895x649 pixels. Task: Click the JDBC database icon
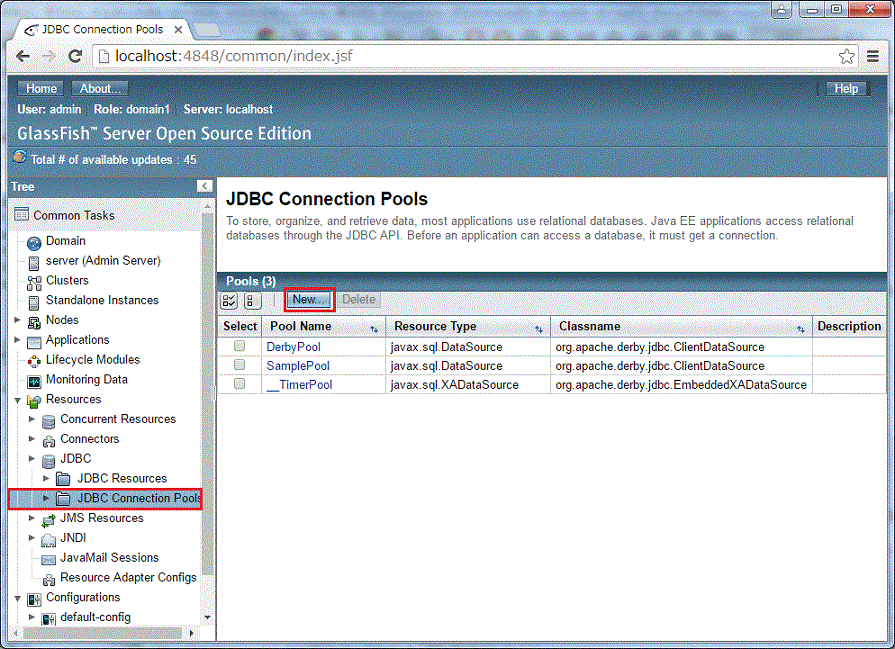pos(49,460)
